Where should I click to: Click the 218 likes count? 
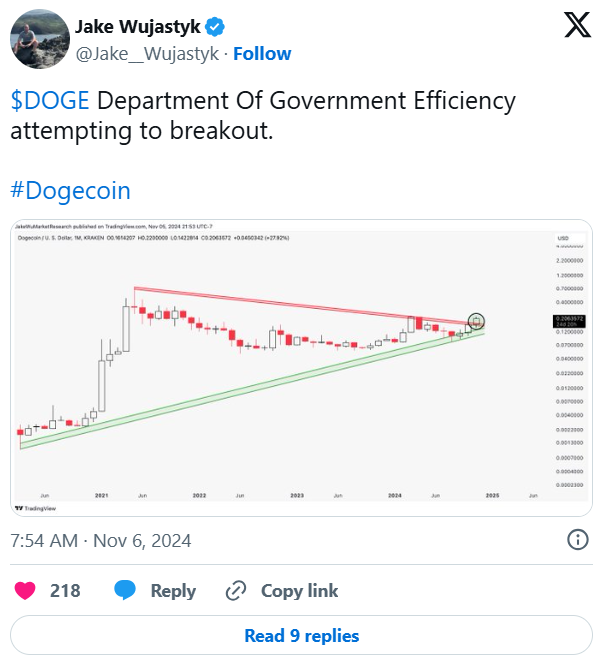[65, 591]
